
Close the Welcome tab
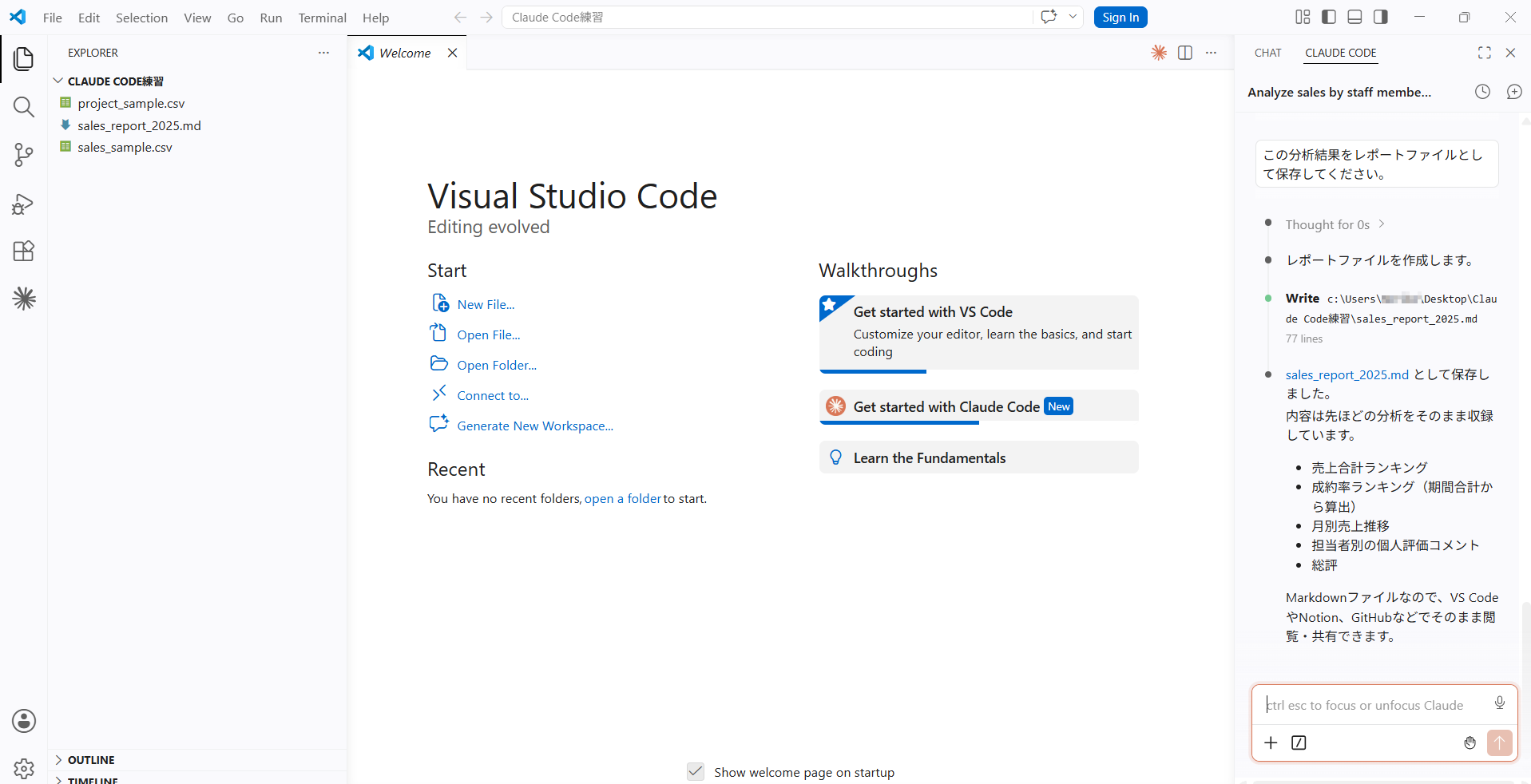pos(452,53)
